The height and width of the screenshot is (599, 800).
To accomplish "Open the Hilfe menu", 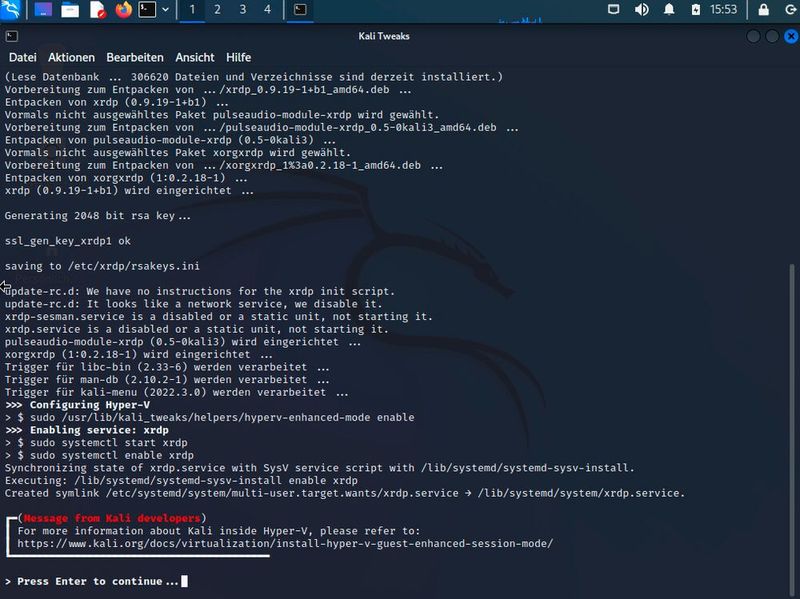I will click(x=237, y=57).
